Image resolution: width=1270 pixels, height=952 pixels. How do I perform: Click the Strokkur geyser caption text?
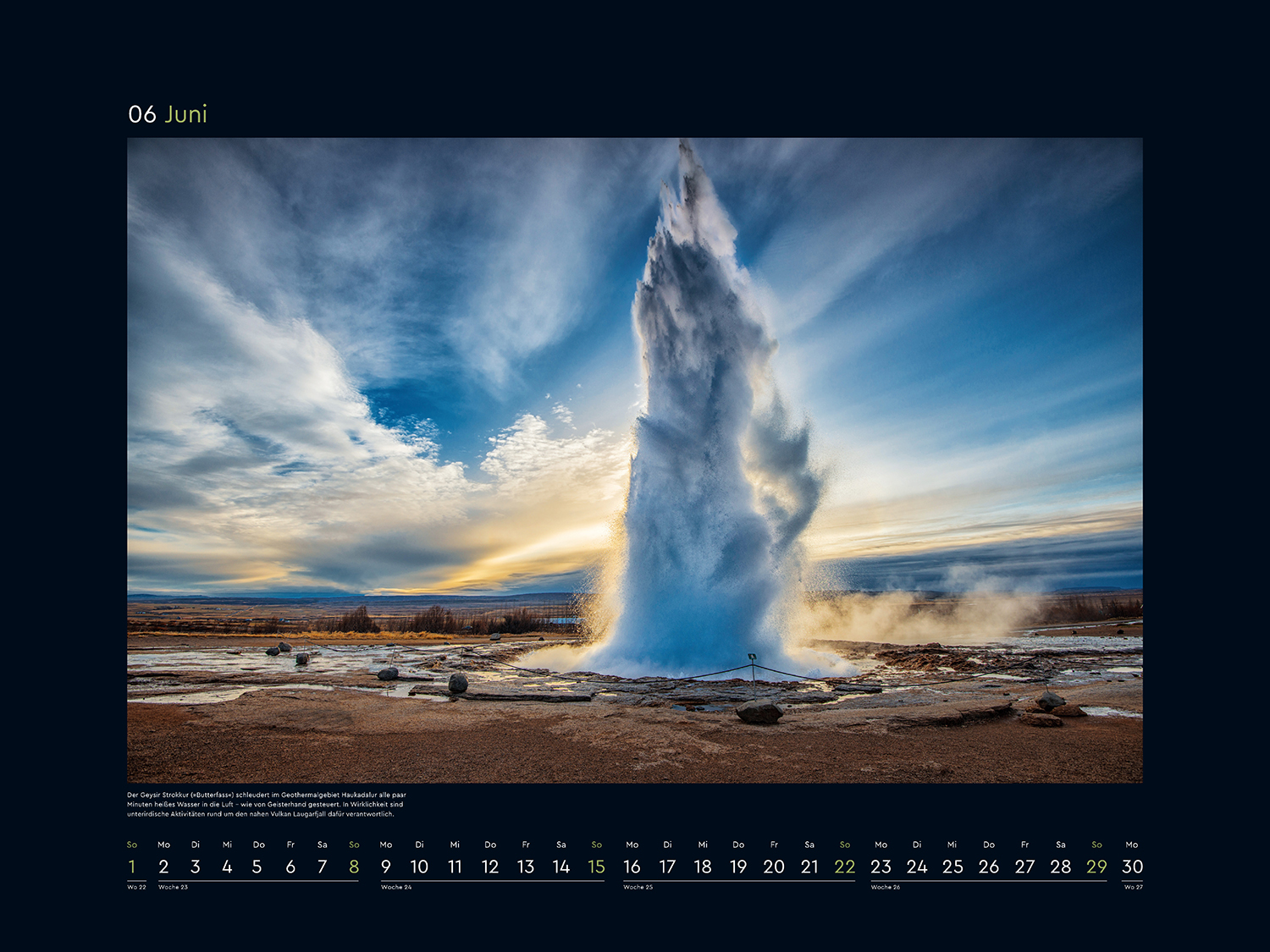click(x=267, y=805)
